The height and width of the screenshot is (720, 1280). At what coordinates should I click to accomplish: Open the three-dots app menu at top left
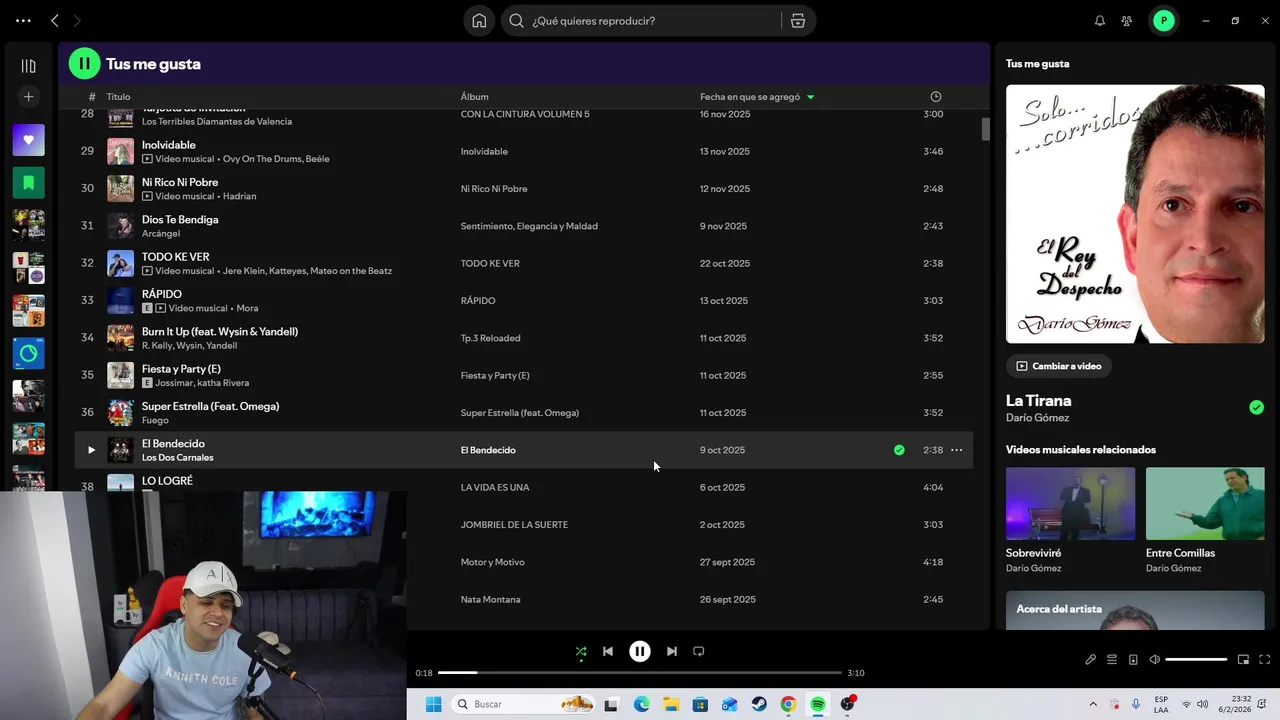23,21
